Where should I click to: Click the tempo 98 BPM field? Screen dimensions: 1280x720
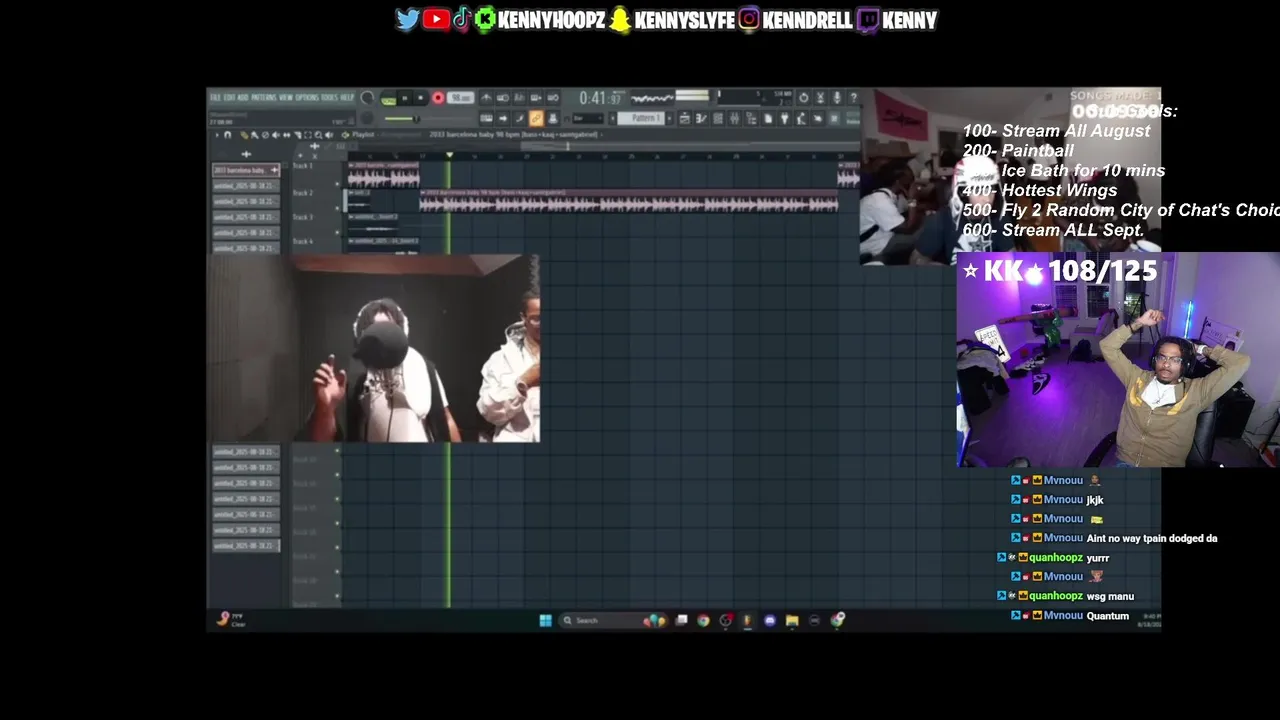point(460,98)
